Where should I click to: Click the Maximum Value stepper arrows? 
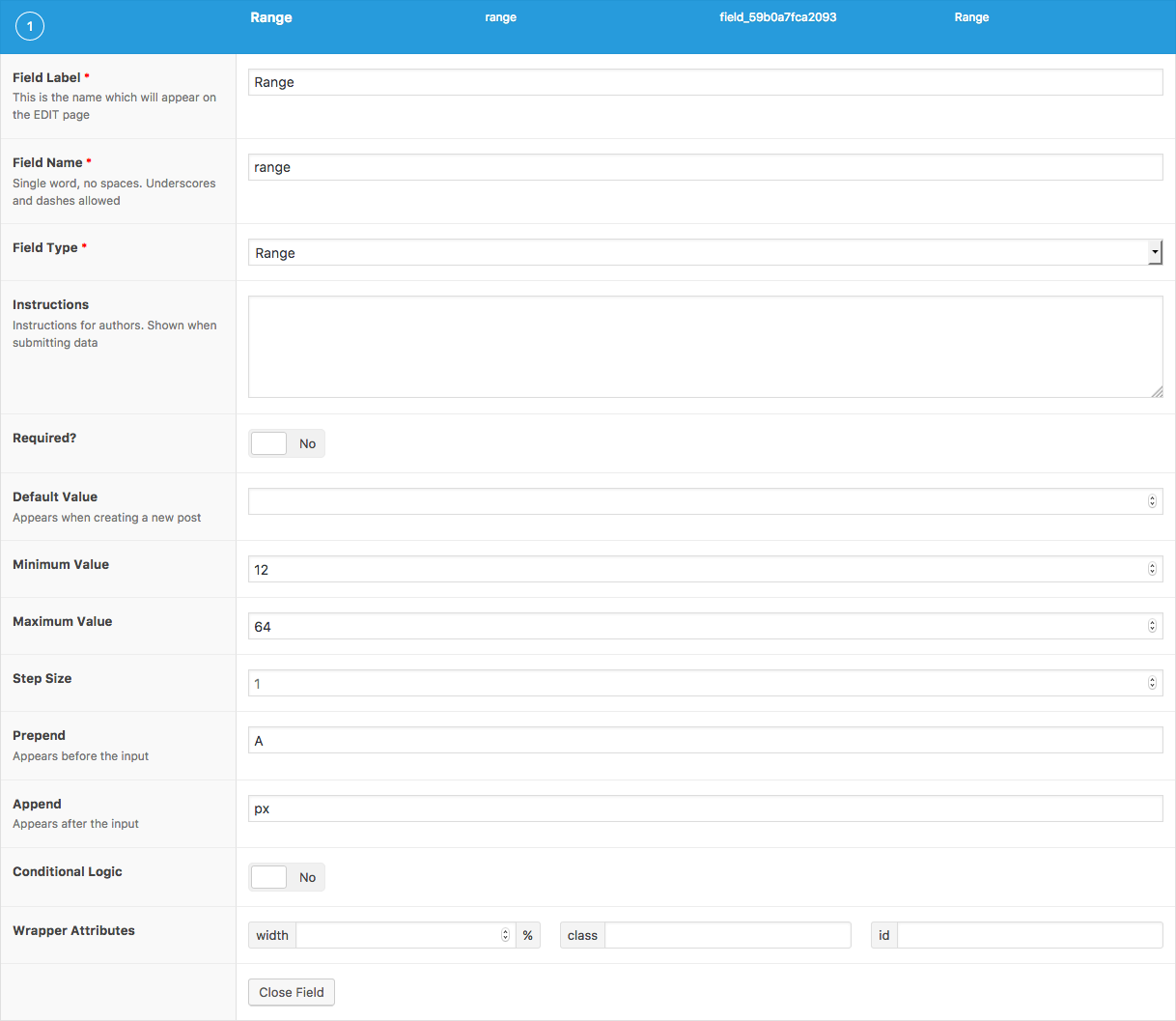click(1152, 626)
